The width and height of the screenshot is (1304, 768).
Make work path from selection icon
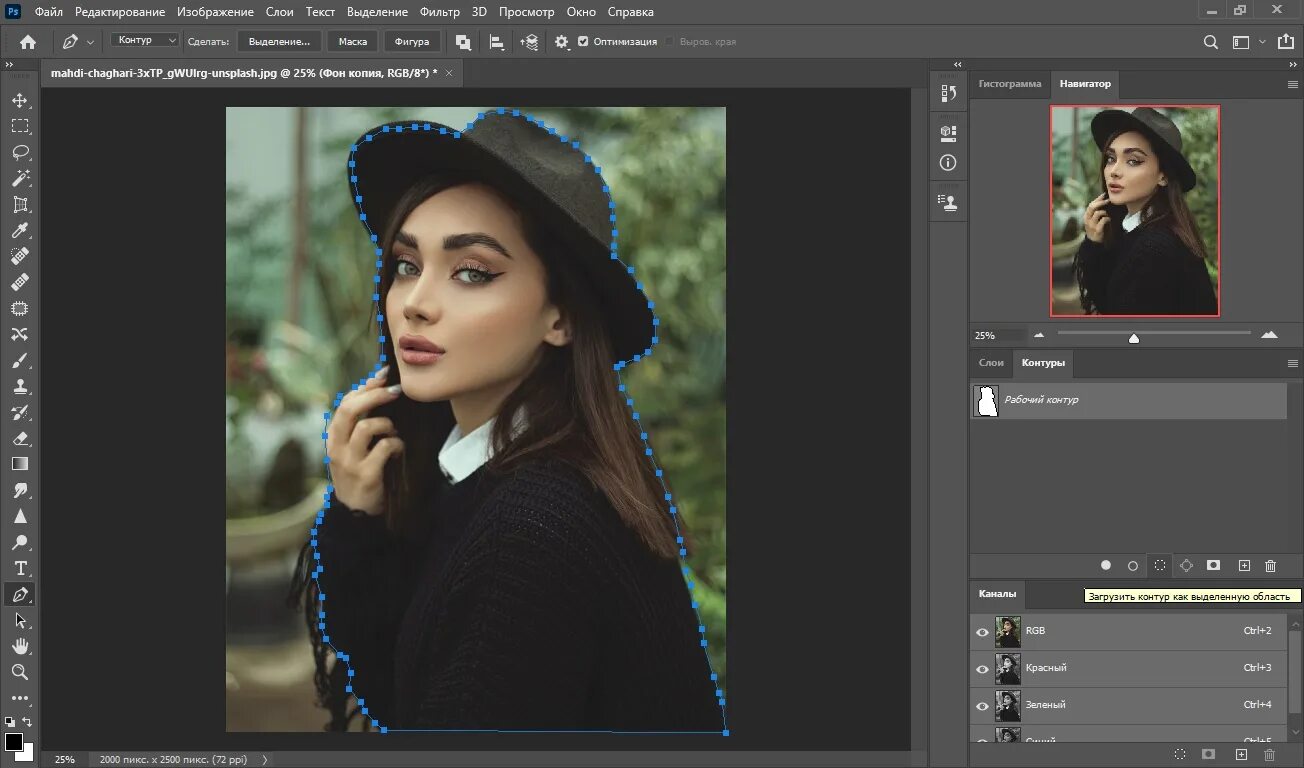(1186, 565)
